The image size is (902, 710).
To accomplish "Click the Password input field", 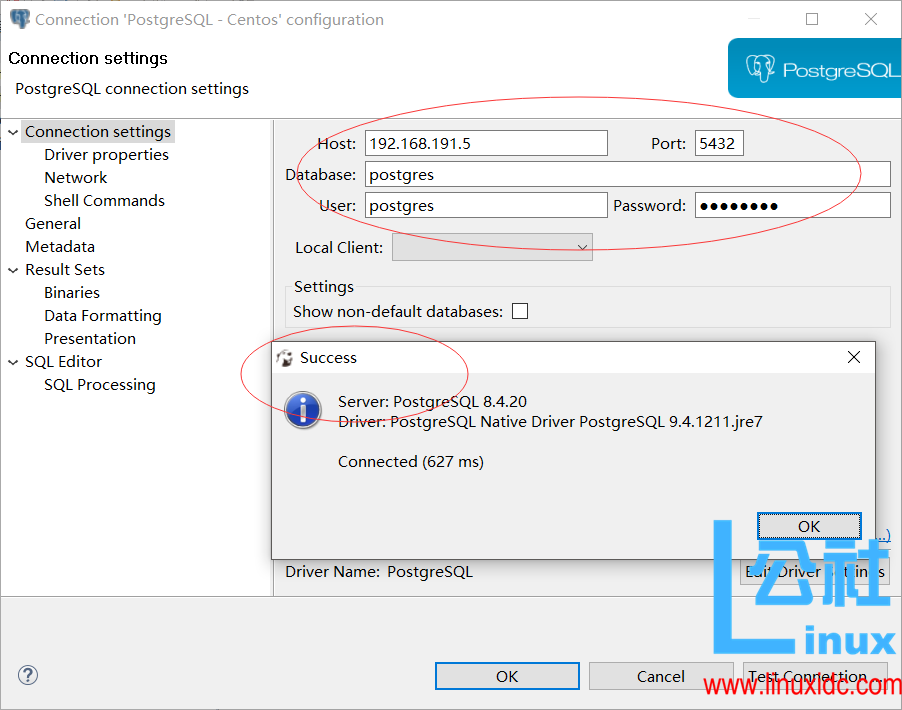I will pos(792,205).
